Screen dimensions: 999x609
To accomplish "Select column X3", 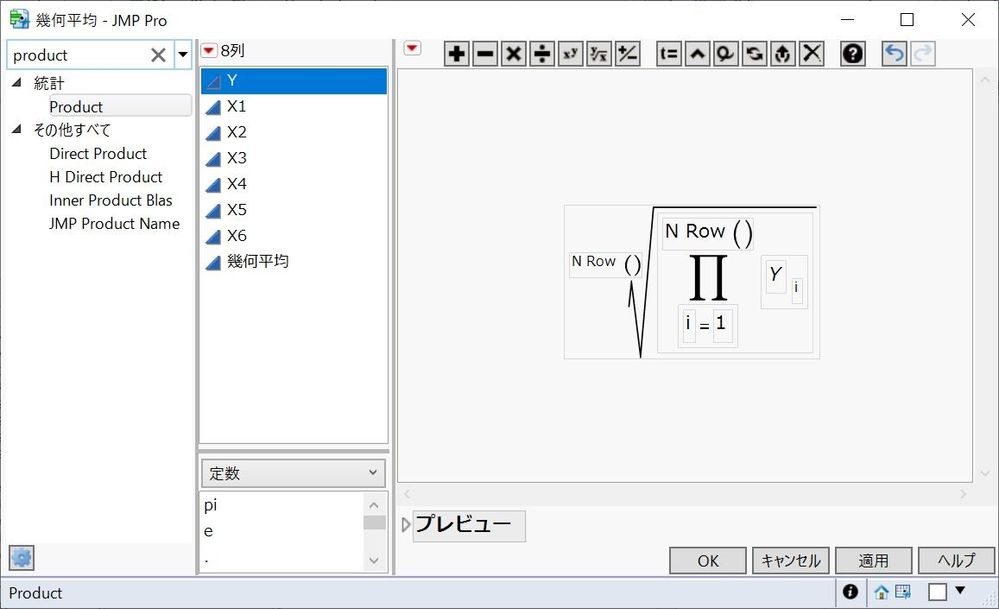I will (x=294, y=158).
